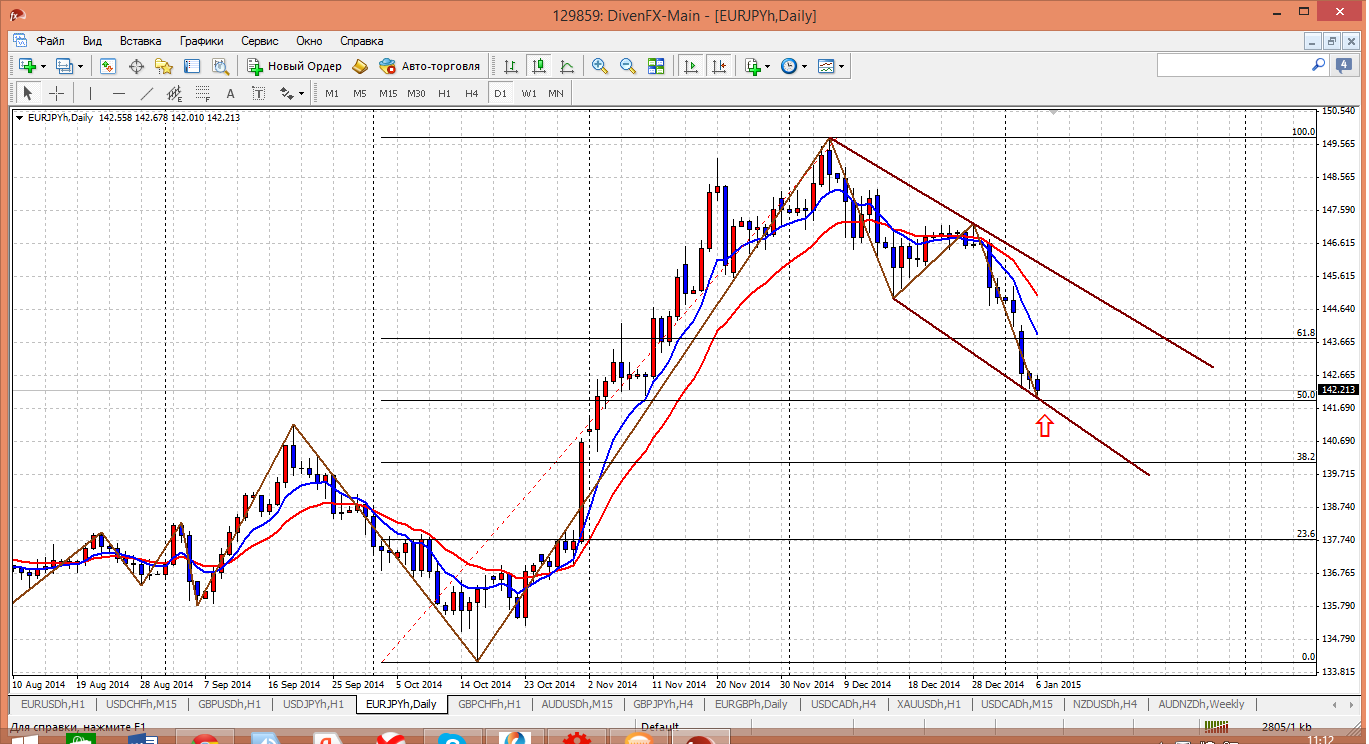Open the Сервис menu

(x=260, y=41)
